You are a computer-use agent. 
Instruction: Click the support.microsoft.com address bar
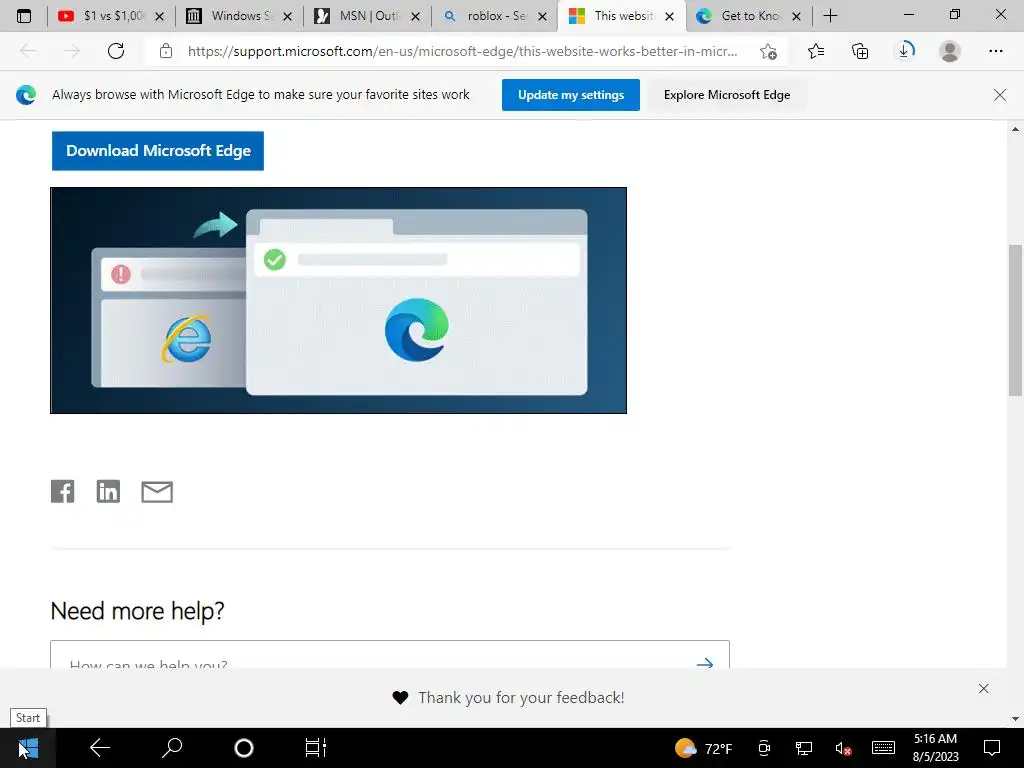pyautogui.click(x=462, y=51)
